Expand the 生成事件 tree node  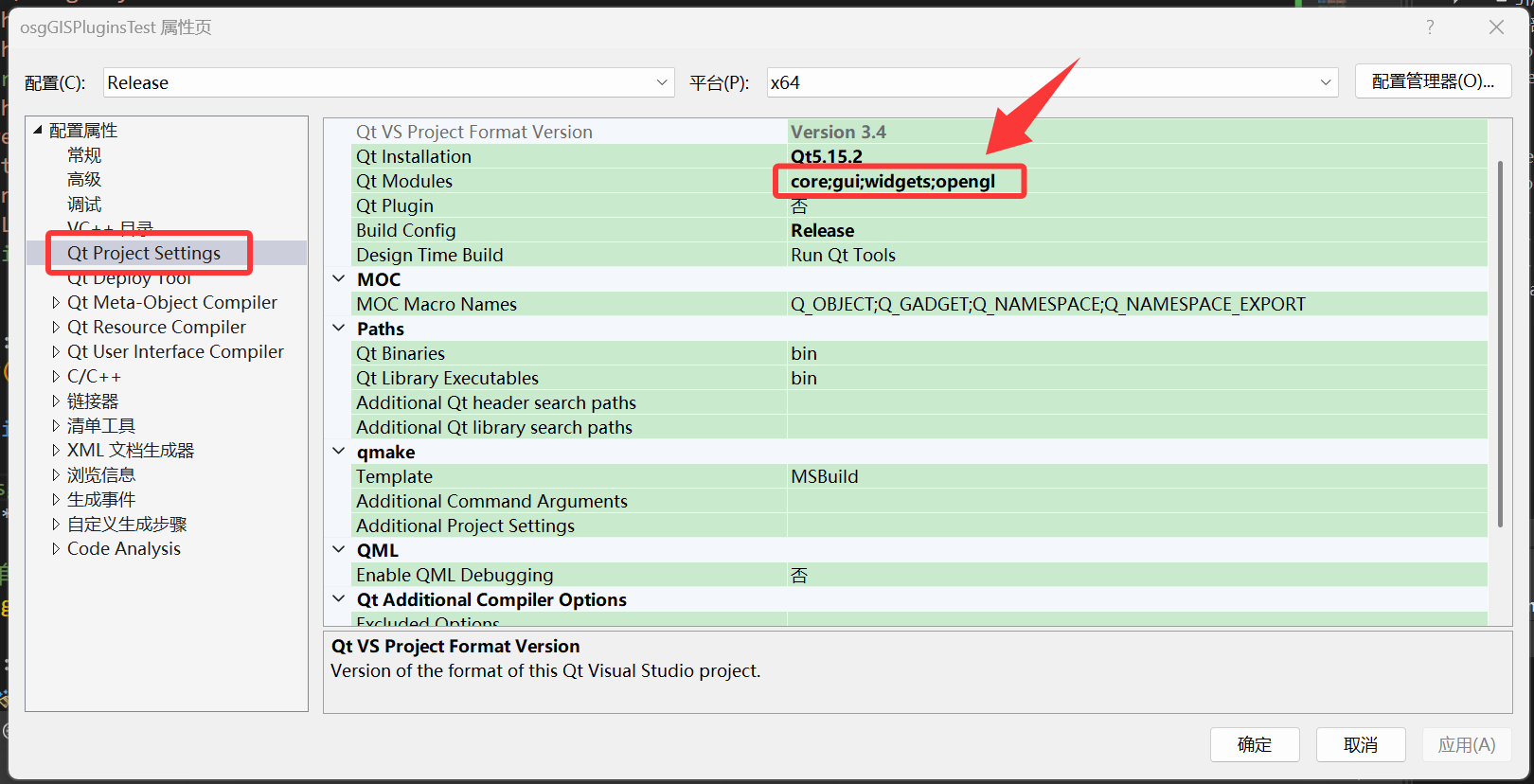tap(56, 499)
